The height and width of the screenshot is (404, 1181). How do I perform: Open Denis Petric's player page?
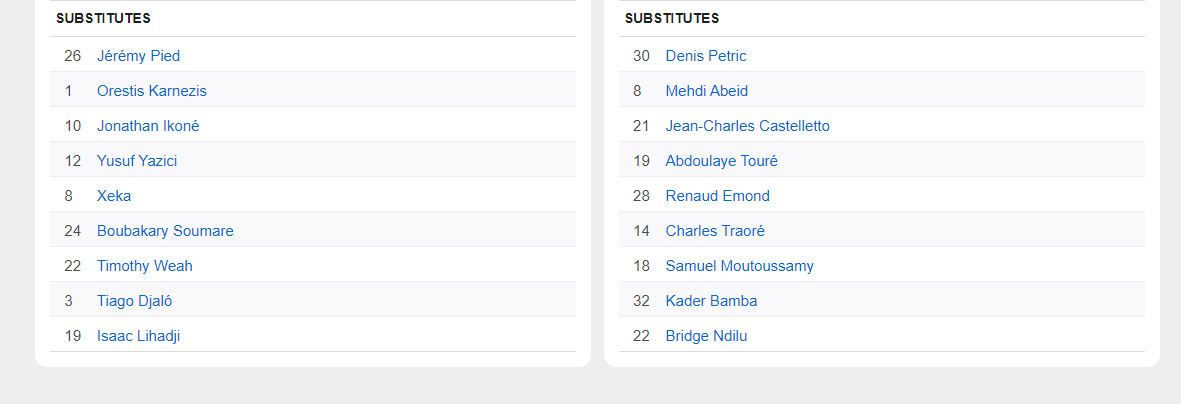point(705,56)
